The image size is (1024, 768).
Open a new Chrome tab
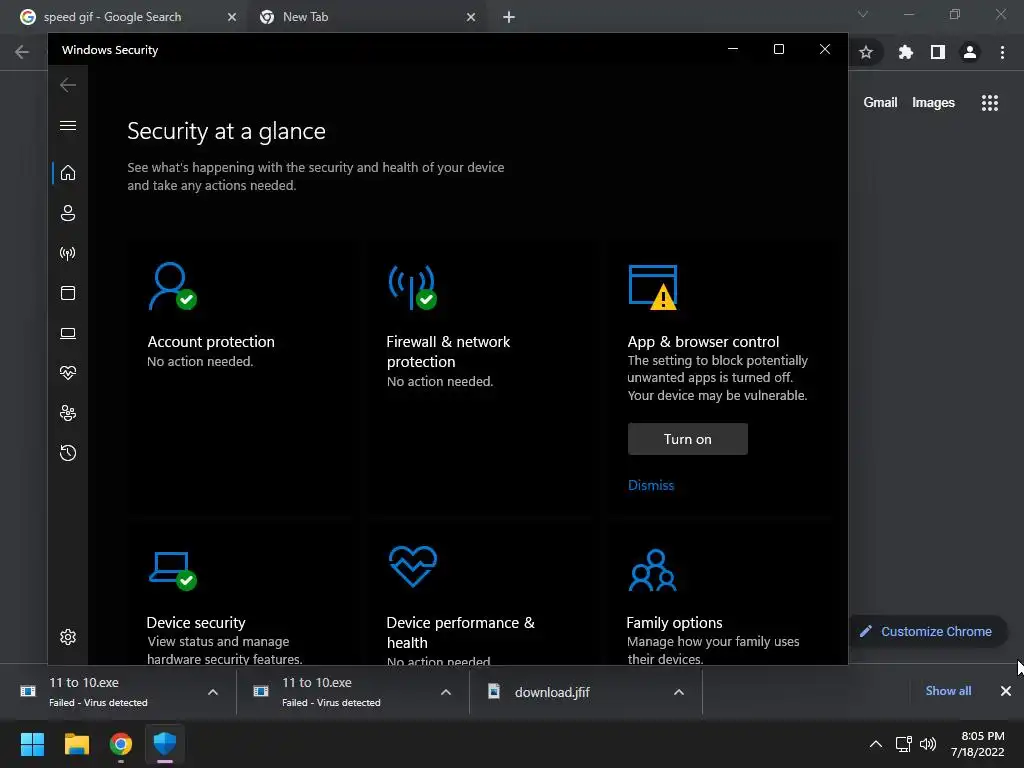509,17
